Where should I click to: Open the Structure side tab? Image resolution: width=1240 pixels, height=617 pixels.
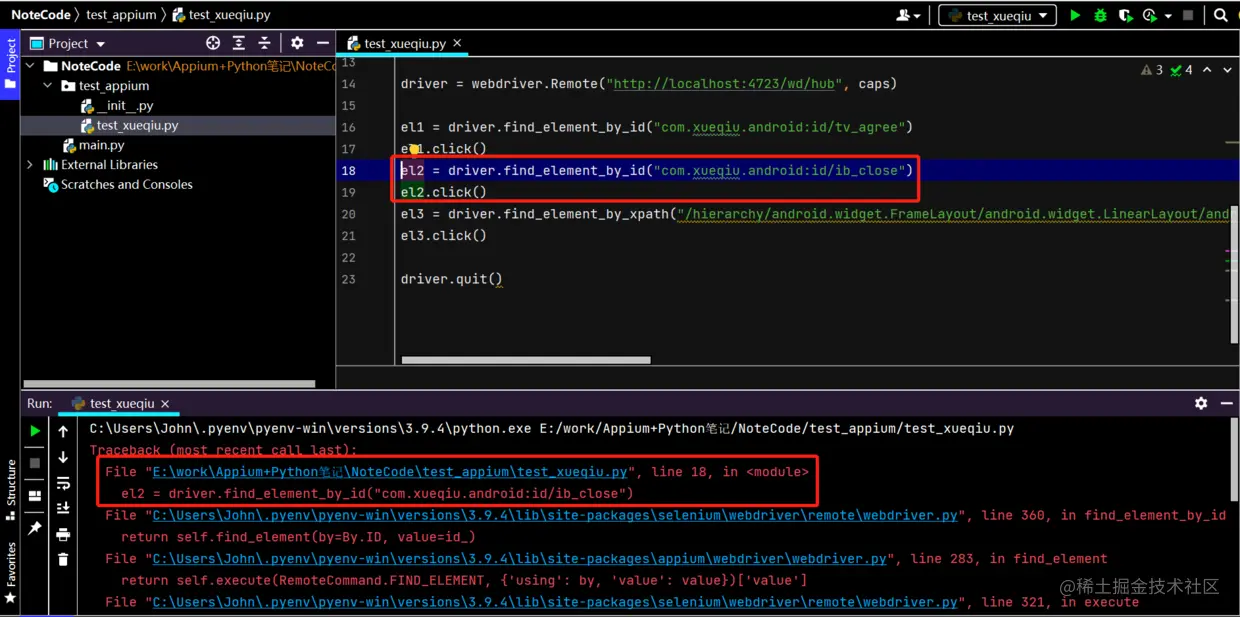[10, 491]
